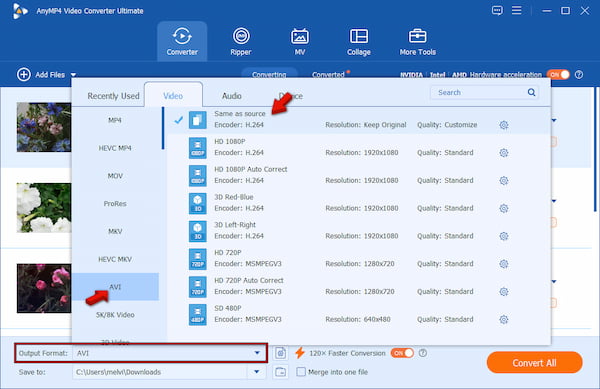Select 5K/8K Video format in sidebar
Viewport: 600px width, 389px height.
(115, 315)
